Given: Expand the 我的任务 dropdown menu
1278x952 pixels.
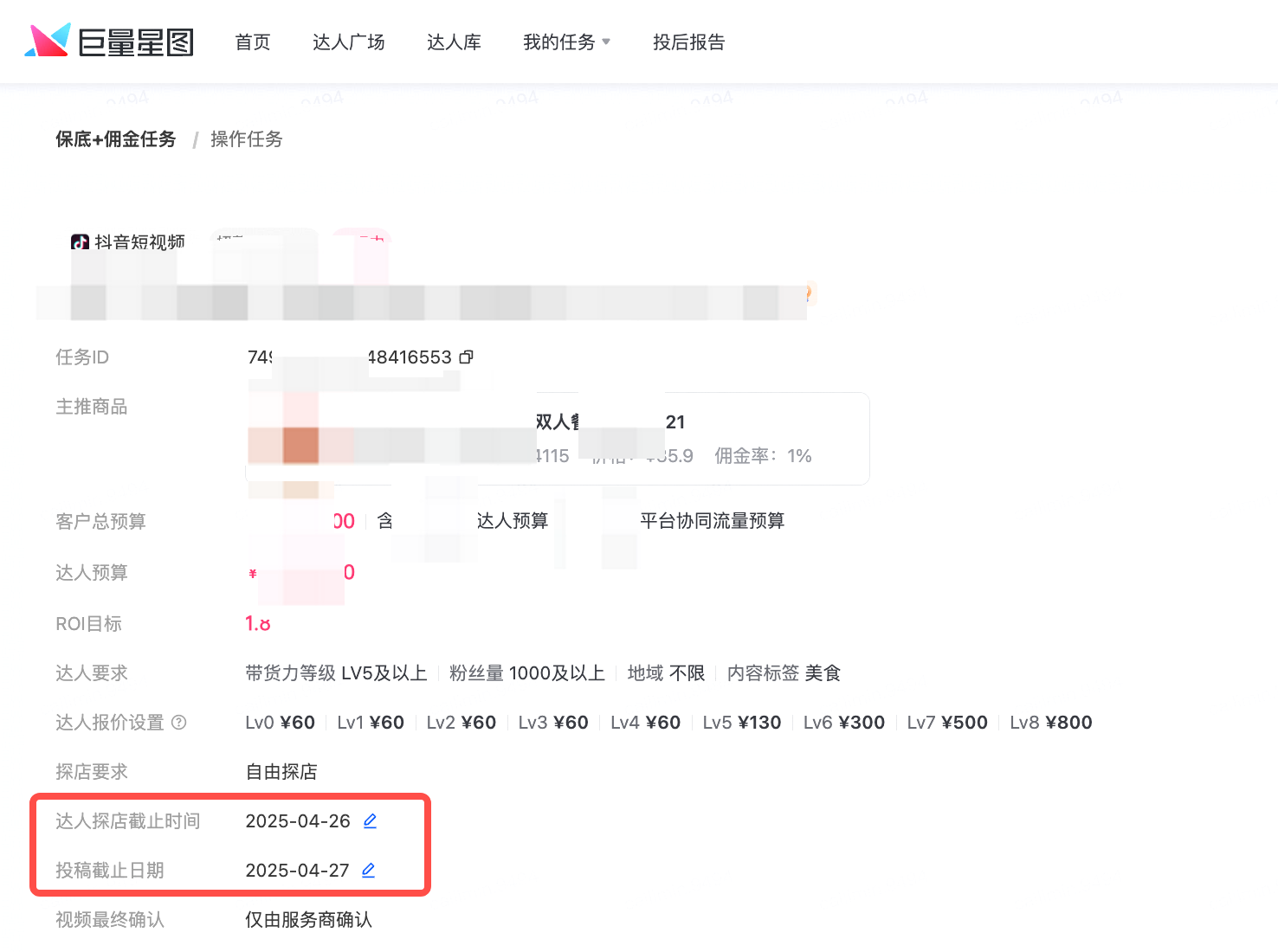Looking at the screenshot, I should 566,42.
